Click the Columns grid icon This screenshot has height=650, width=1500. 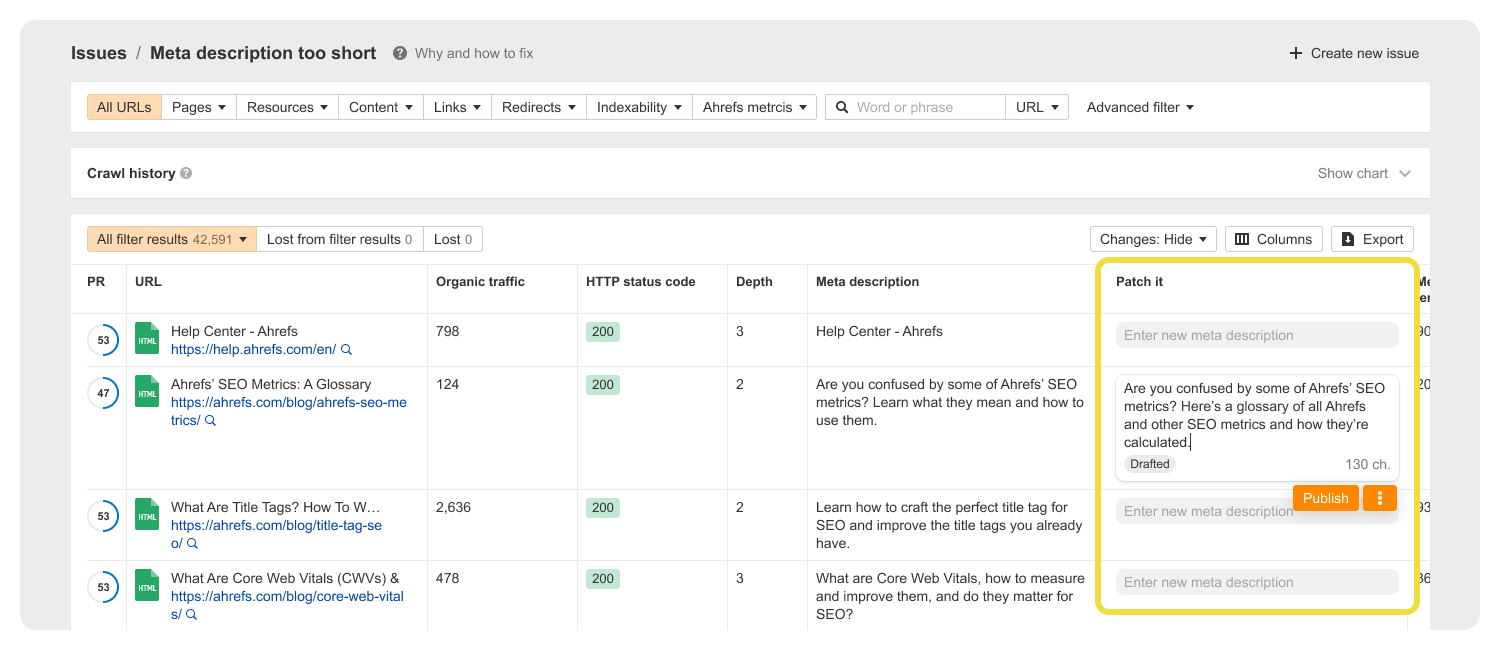(1240, 238)
